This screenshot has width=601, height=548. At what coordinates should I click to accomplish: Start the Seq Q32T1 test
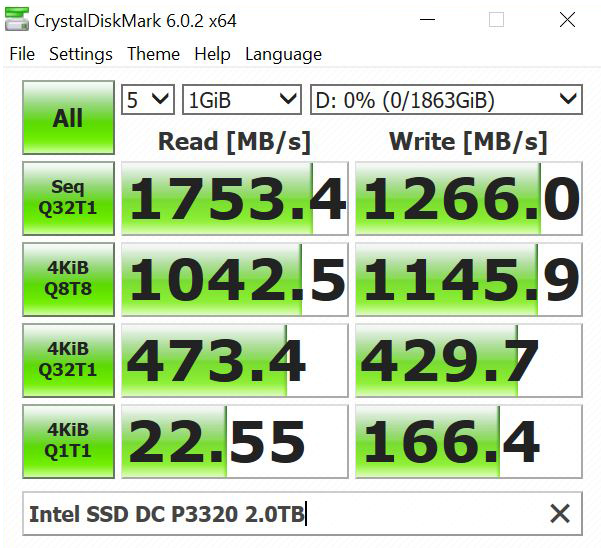[68, 198]
